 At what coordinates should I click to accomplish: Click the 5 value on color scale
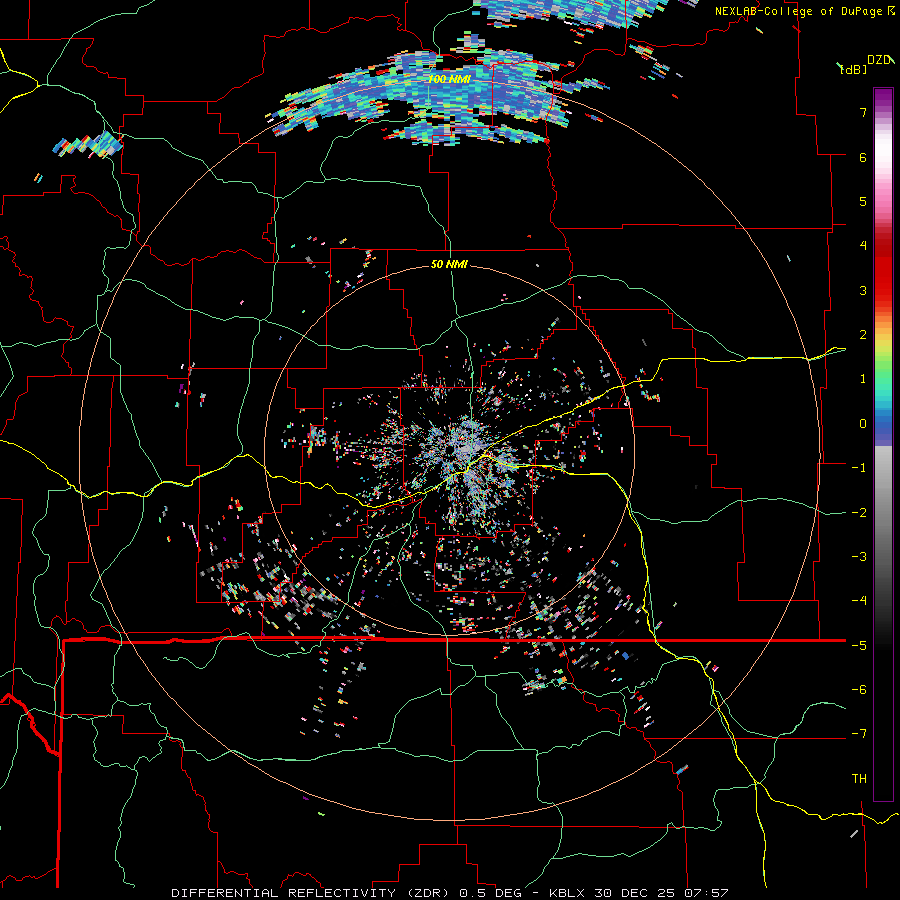click(x=863, y=201)
